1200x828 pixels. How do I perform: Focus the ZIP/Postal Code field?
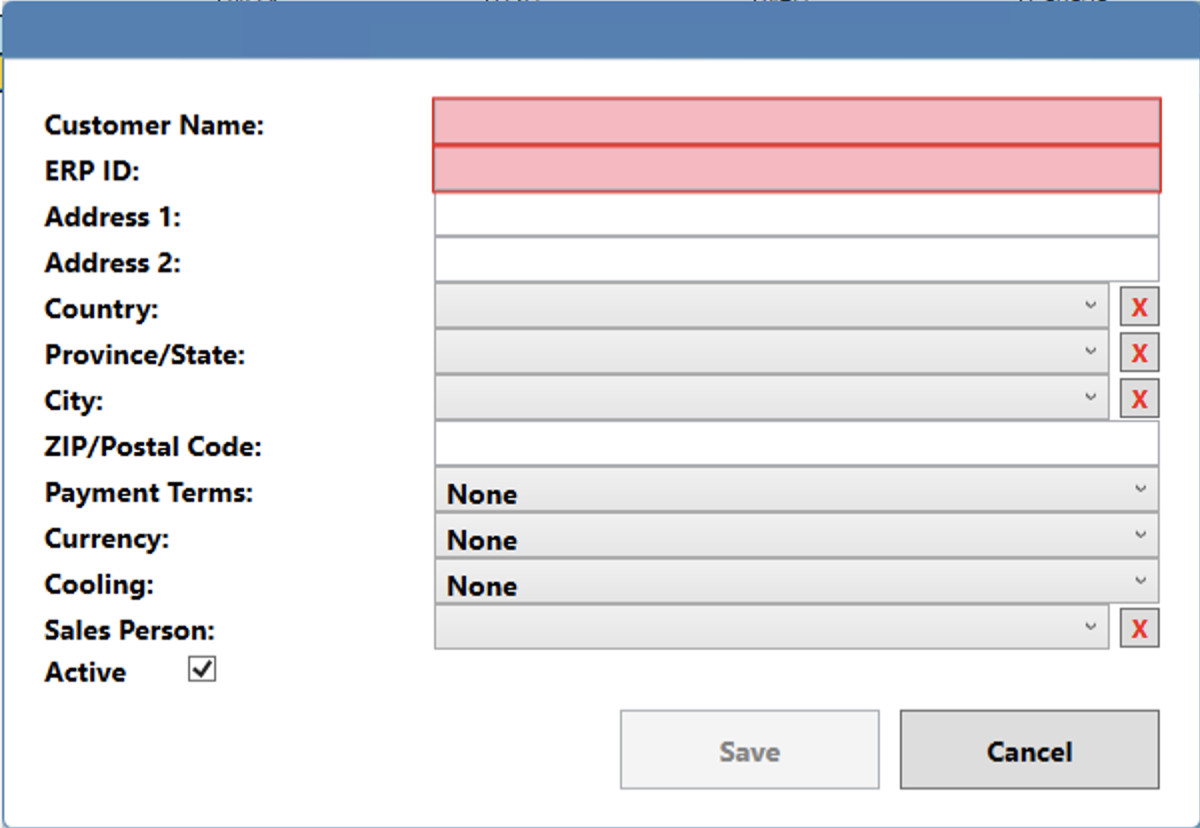[796, 444]
